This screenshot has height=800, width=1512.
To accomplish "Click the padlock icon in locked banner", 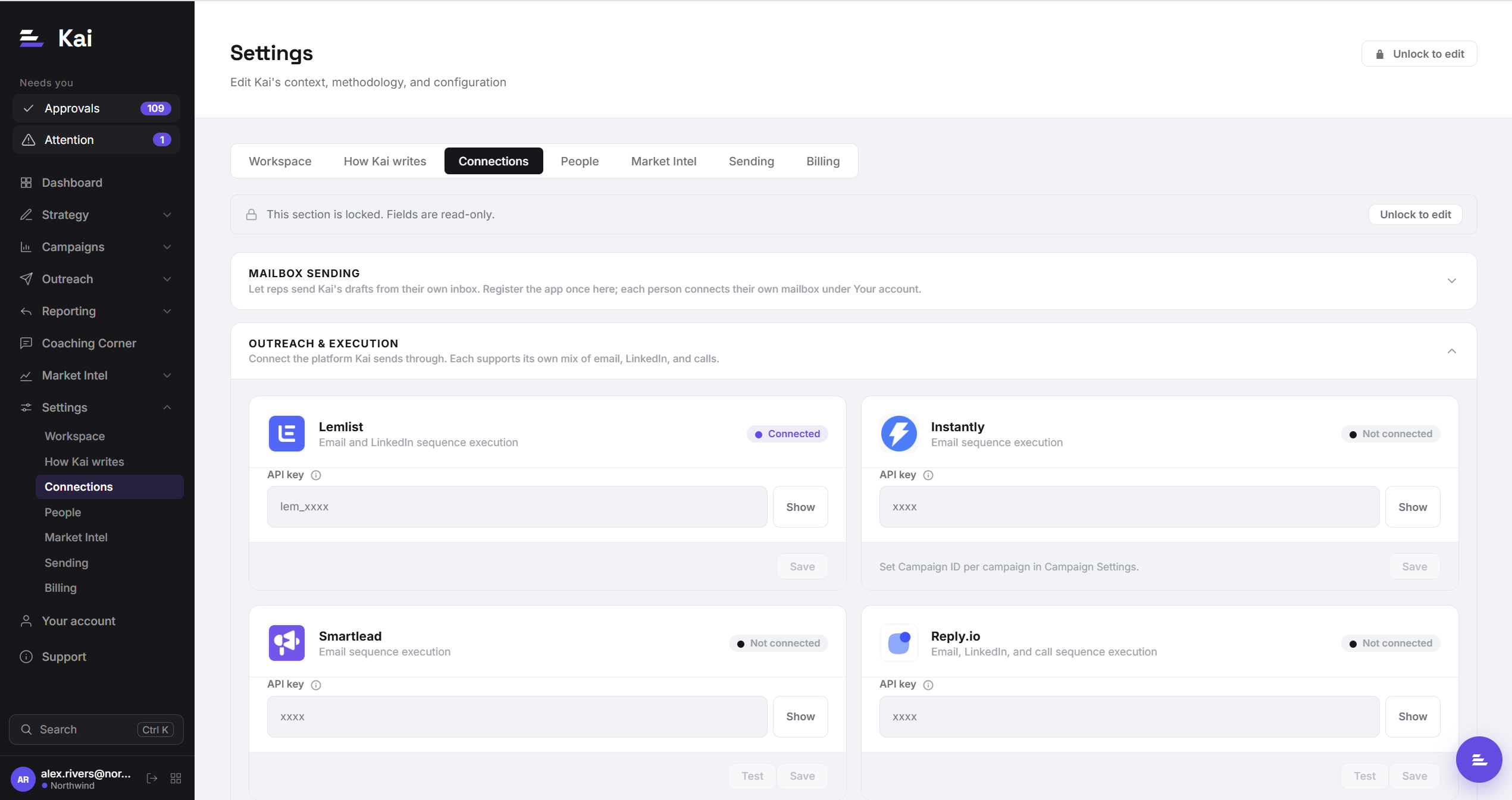I will [252, 215].
